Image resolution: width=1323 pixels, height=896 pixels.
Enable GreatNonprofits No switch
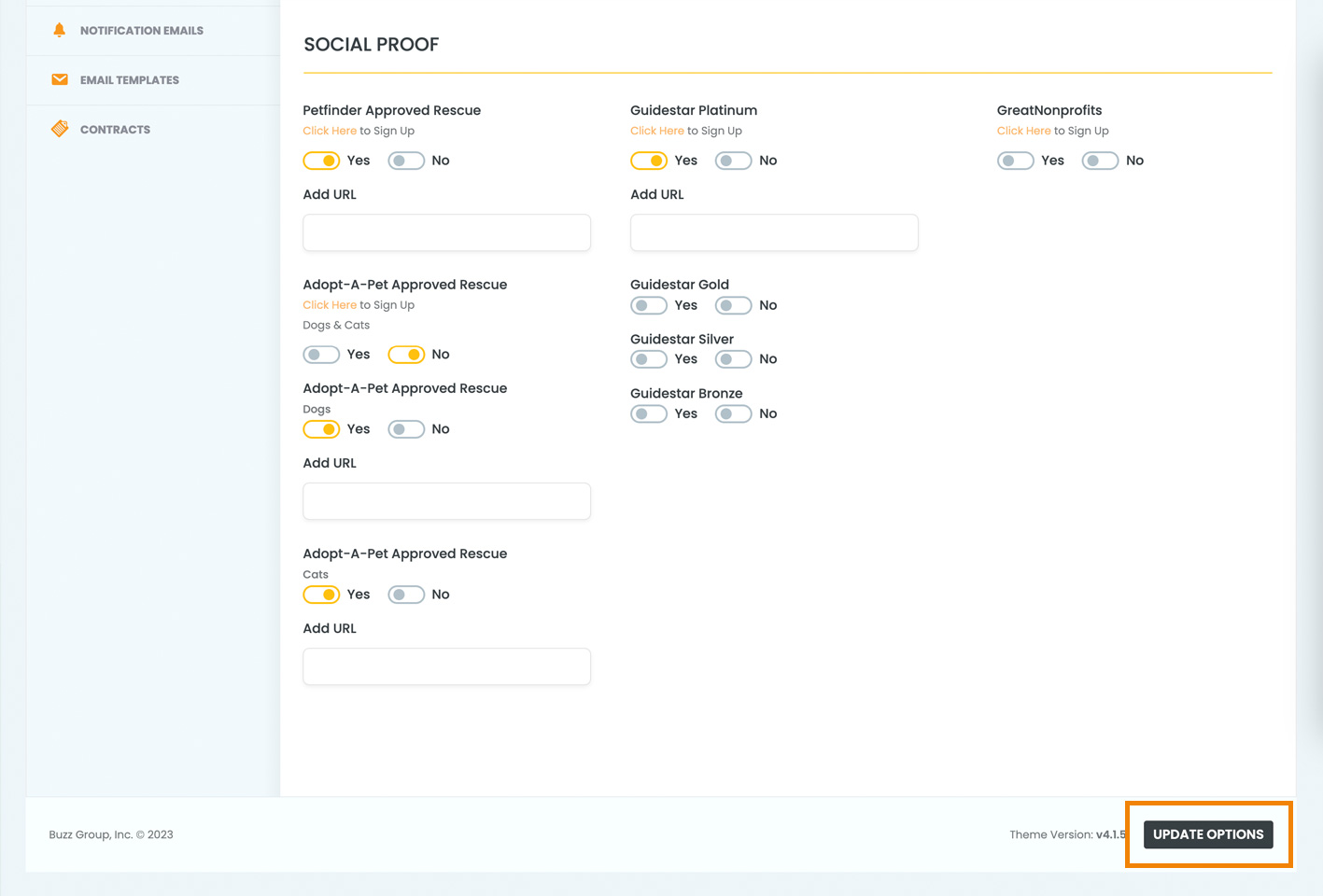coord(1100,161)
